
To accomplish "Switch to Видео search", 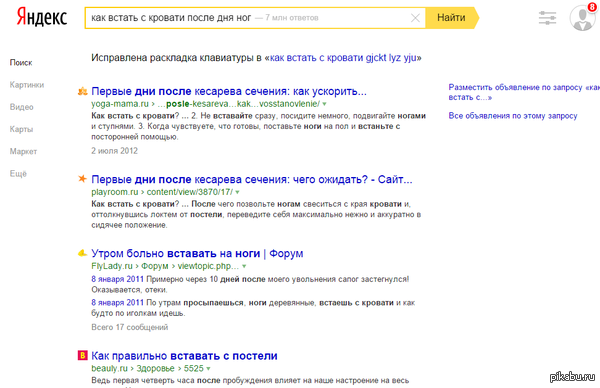I will point(21,107).
